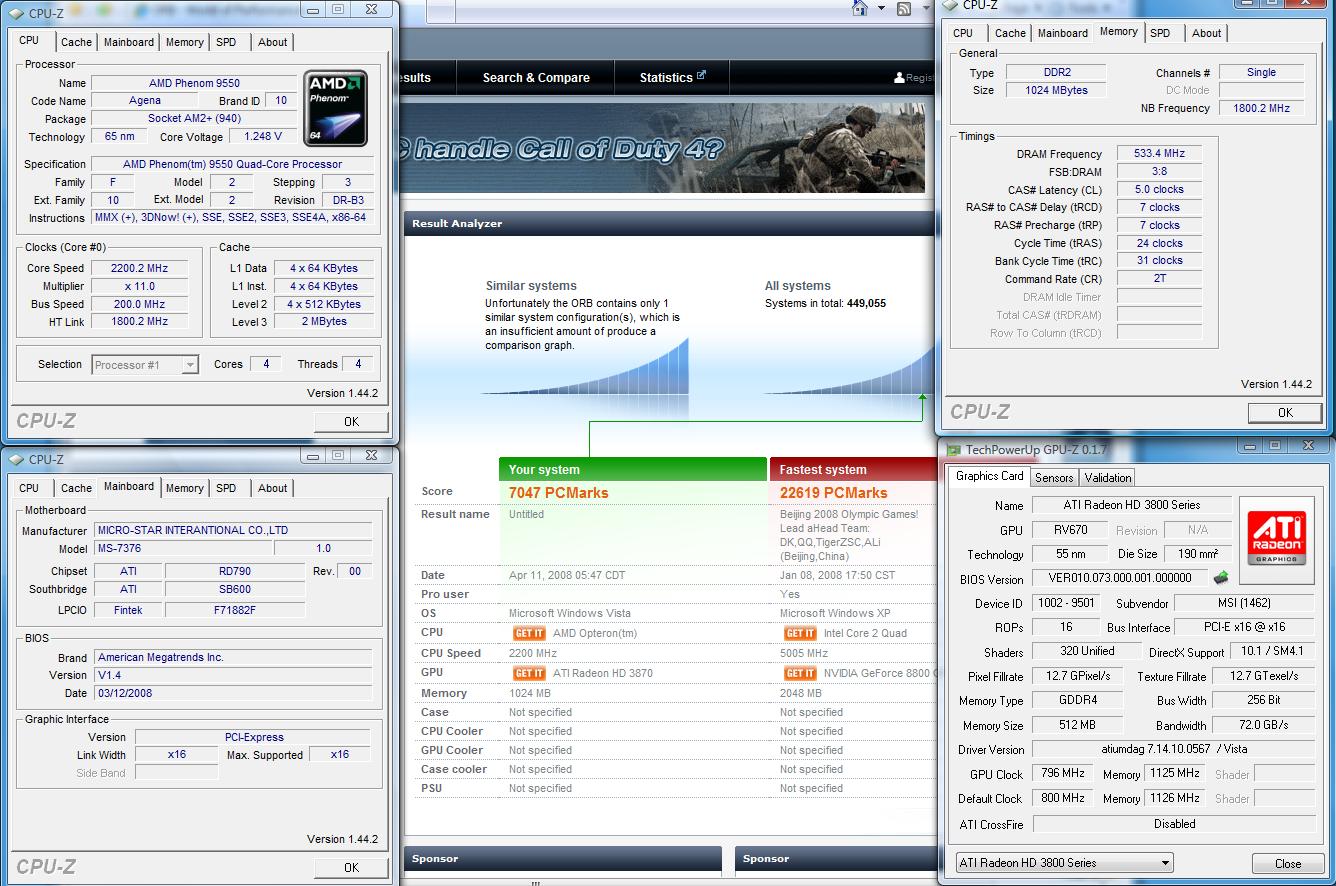Click the Fastest system red header
Image resolution: width=1336 pixels, height=886 pixels.
(854, 469)
